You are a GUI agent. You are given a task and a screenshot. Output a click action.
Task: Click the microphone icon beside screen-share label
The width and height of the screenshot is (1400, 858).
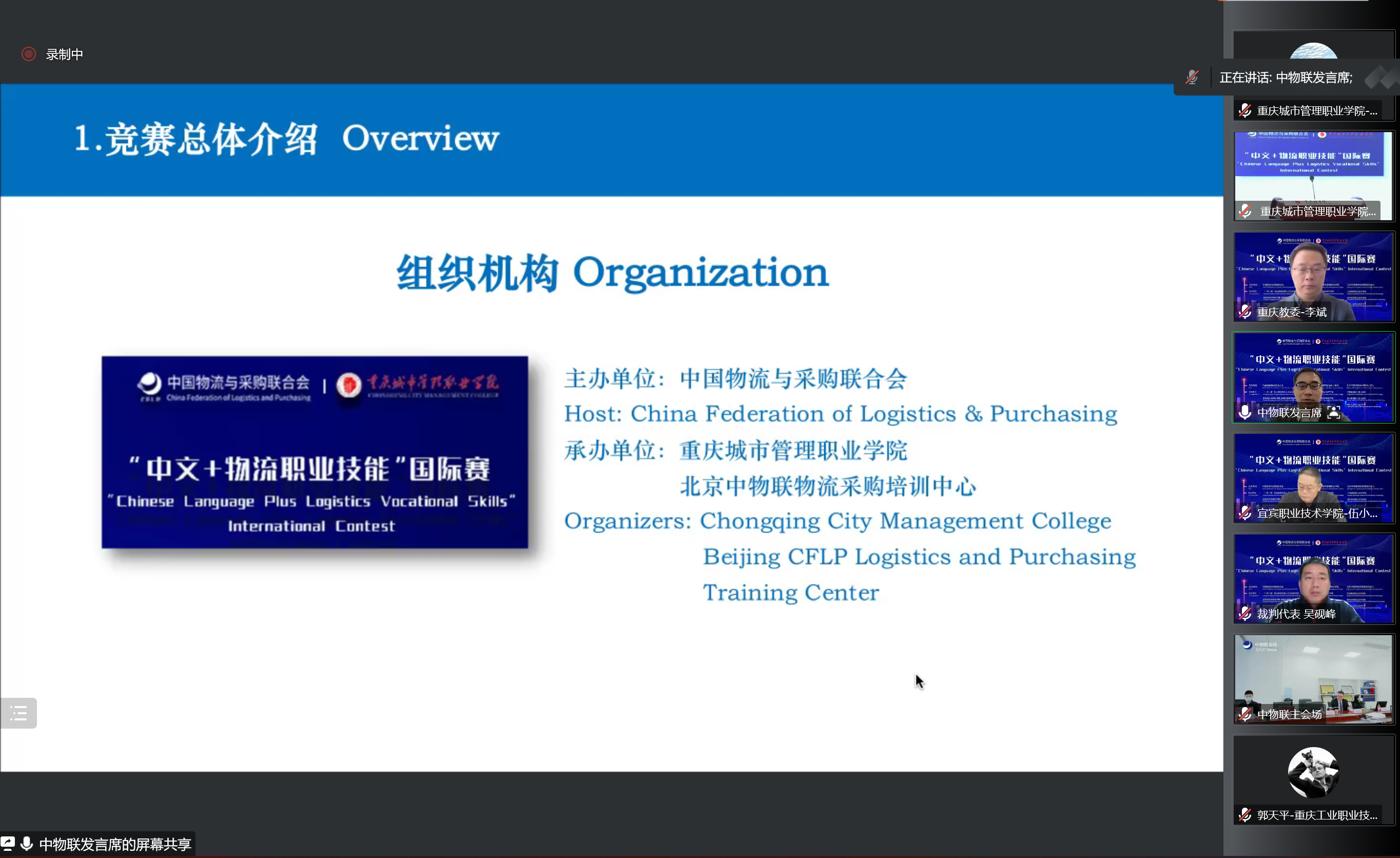click(26, 843)
